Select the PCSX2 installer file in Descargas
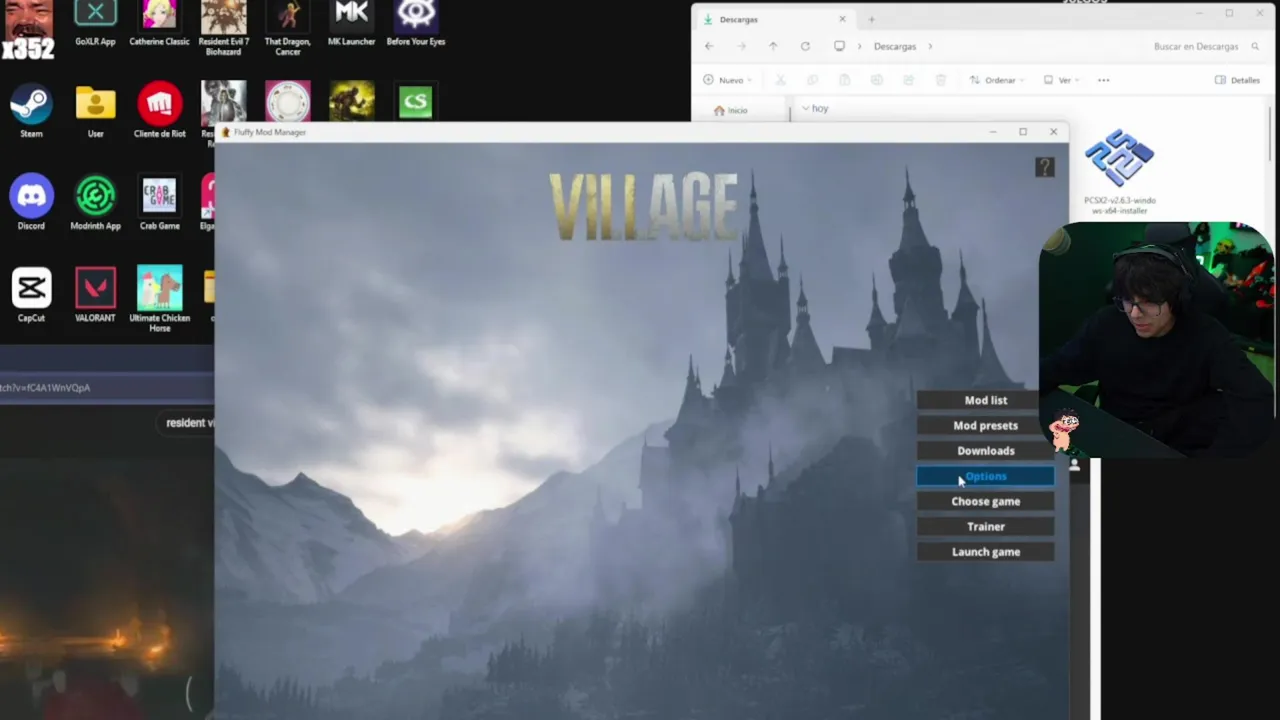The width and height of the screenshot is (1280, 720). pyautogui.click(x=1119, y=171)
